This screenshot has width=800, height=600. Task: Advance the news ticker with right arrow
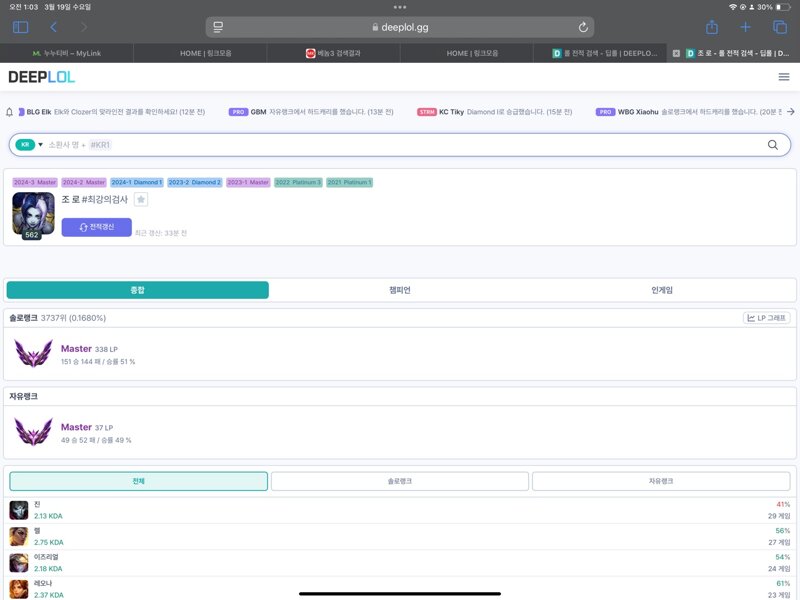click(790, 112)
